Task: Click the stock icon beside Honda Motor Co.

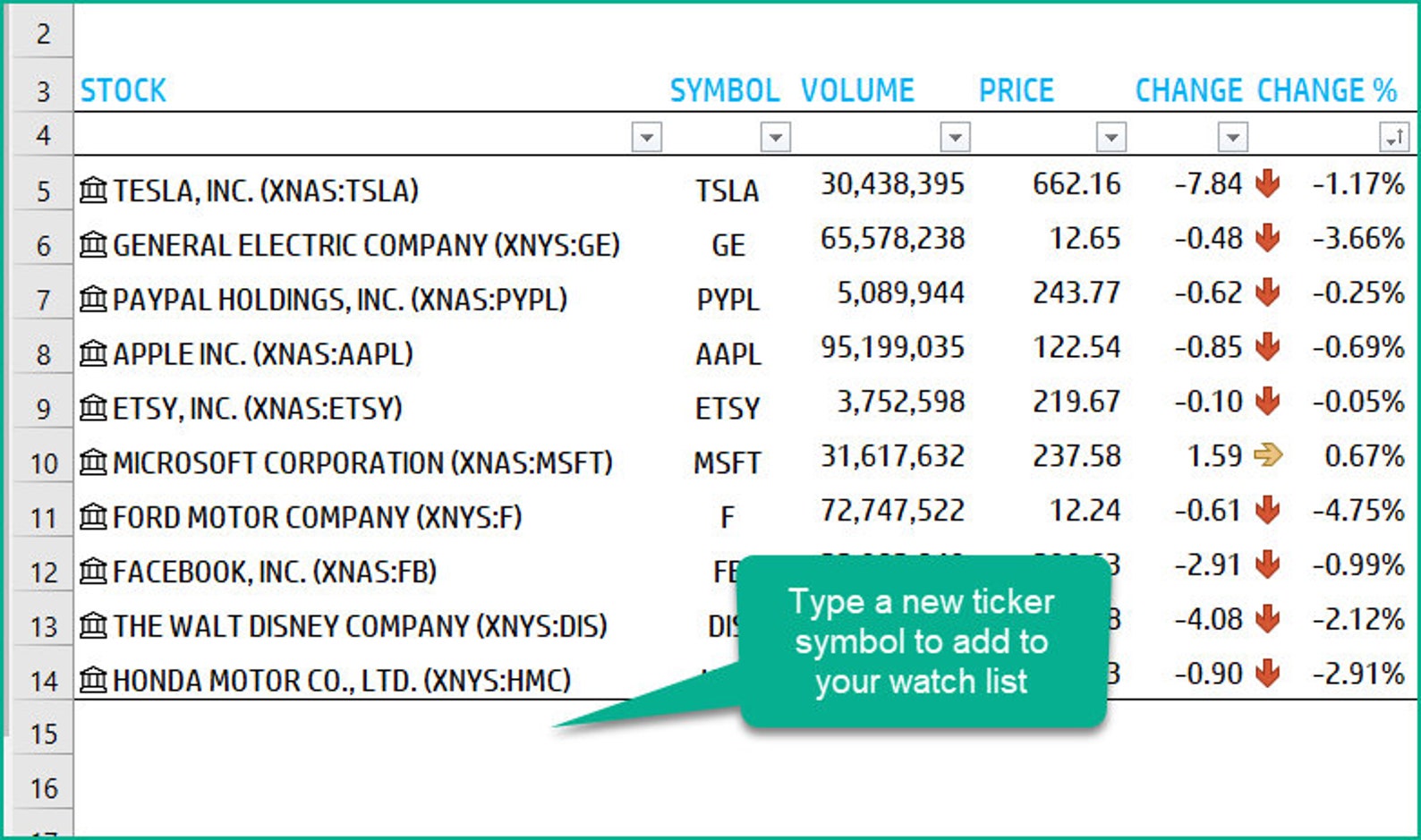Action: point(93,680)
